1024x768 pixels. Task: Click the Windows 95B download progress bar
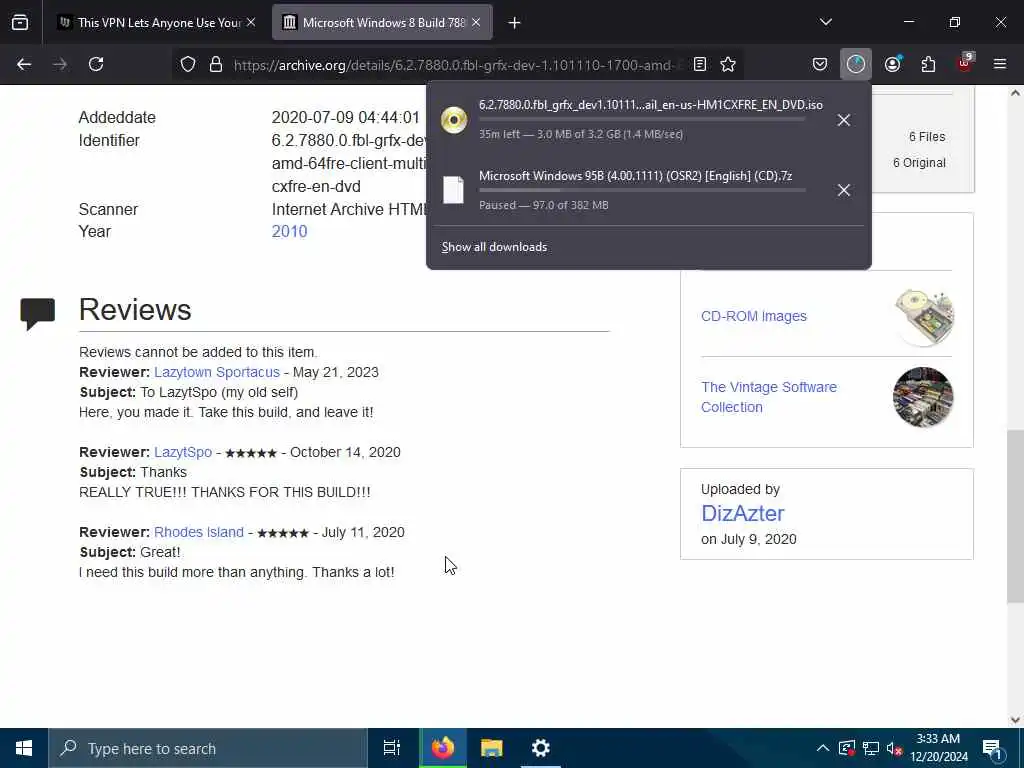(642, 190)
